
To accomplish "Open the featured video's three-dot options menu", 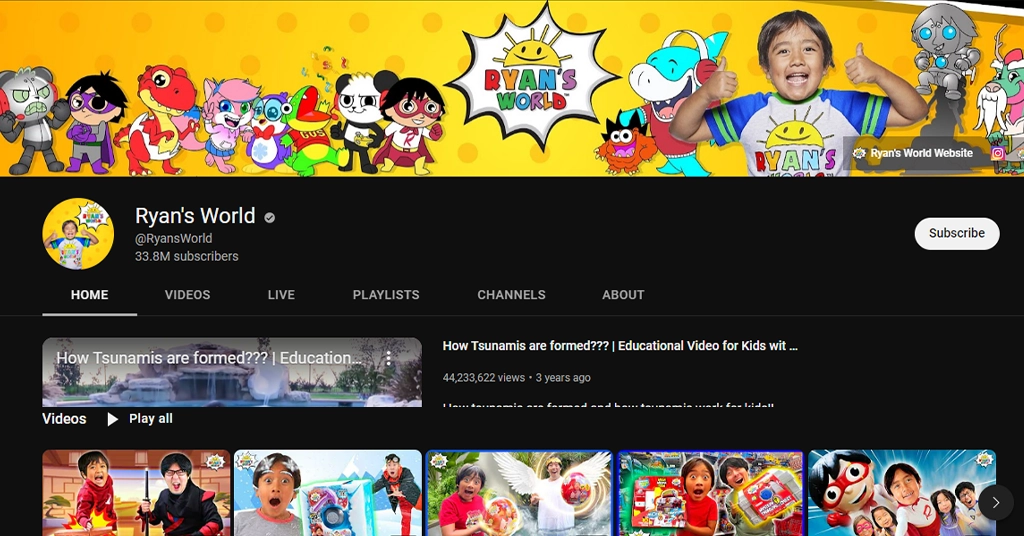I will pos(389,358).
